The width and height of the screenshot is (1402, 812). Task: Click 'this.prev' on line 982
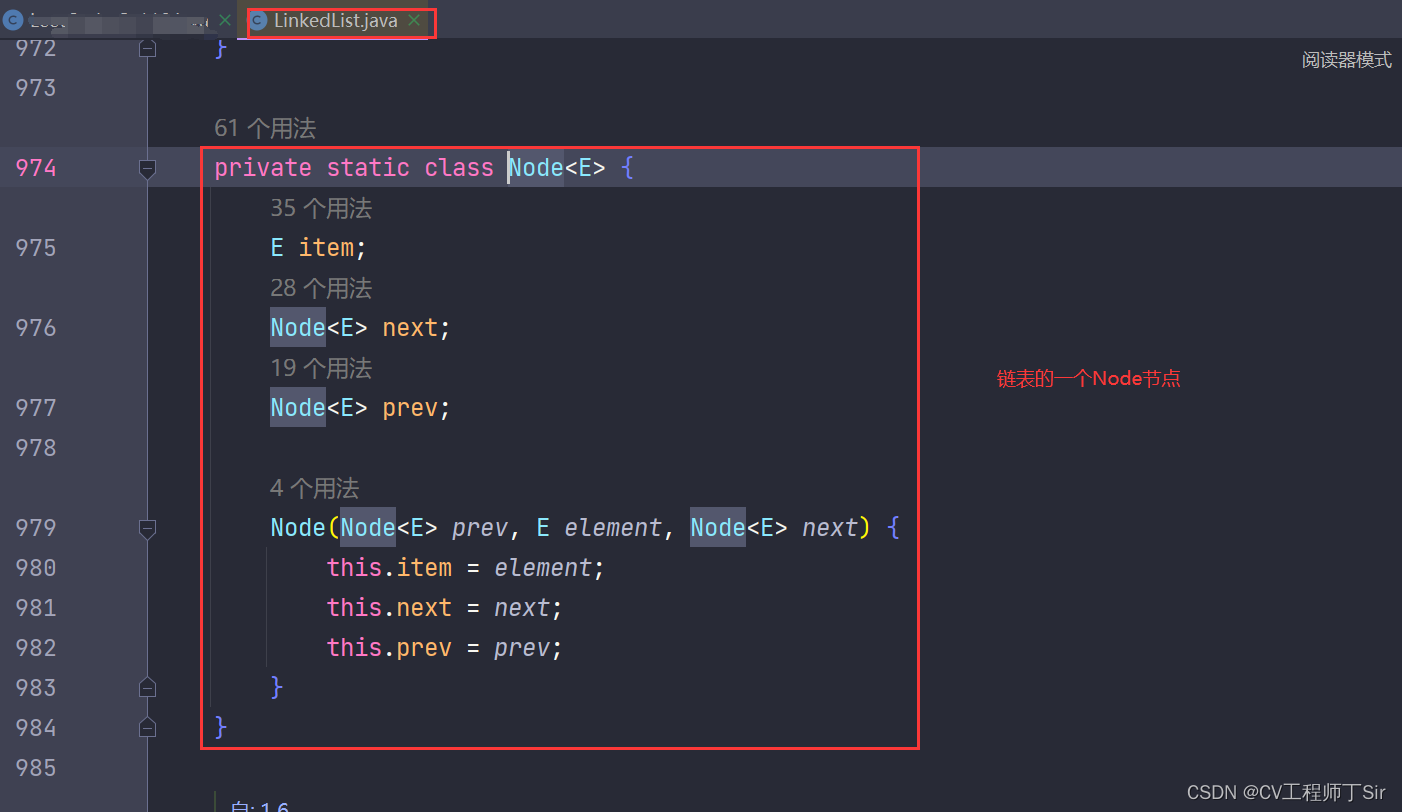389,648
